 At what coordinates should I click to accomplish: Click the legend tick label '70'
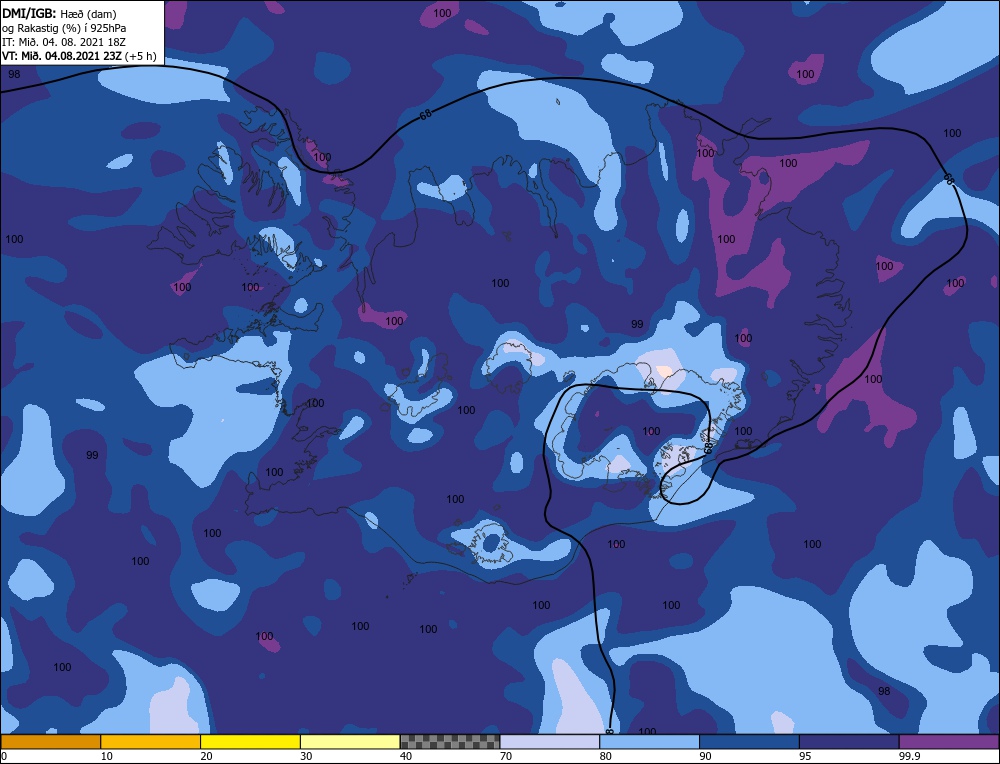(x=506, y=756)
